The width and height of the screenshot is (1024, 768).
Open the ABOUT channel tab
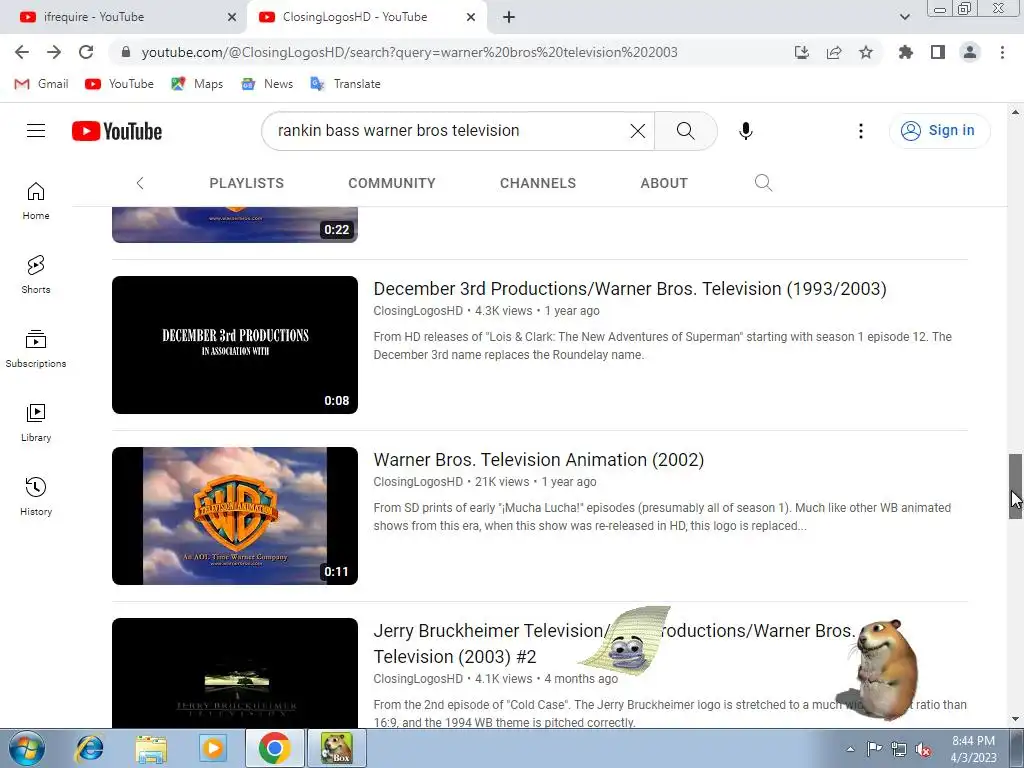pos(664,184)
